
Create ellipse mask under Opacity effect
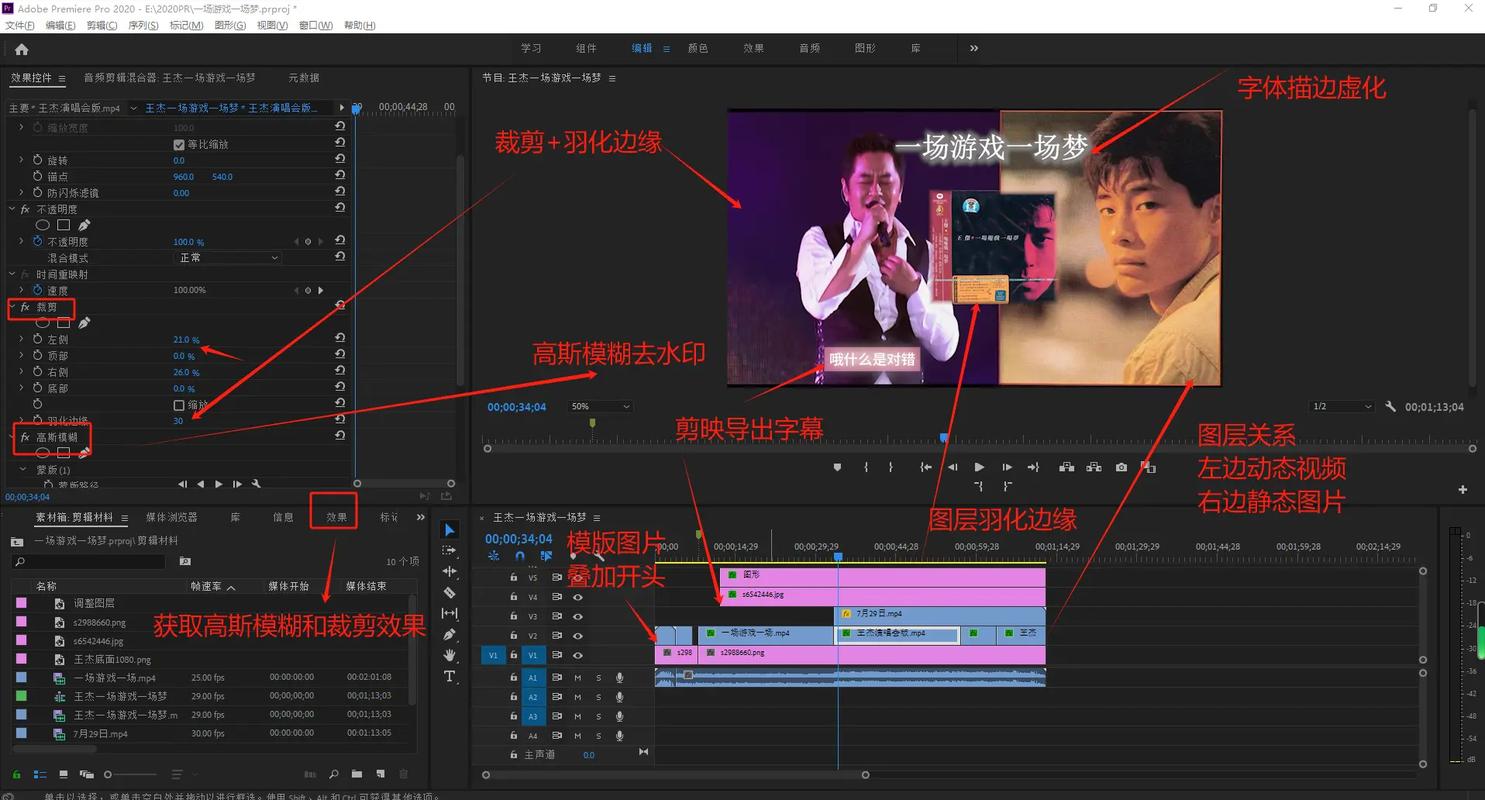[x=43, y=225]
